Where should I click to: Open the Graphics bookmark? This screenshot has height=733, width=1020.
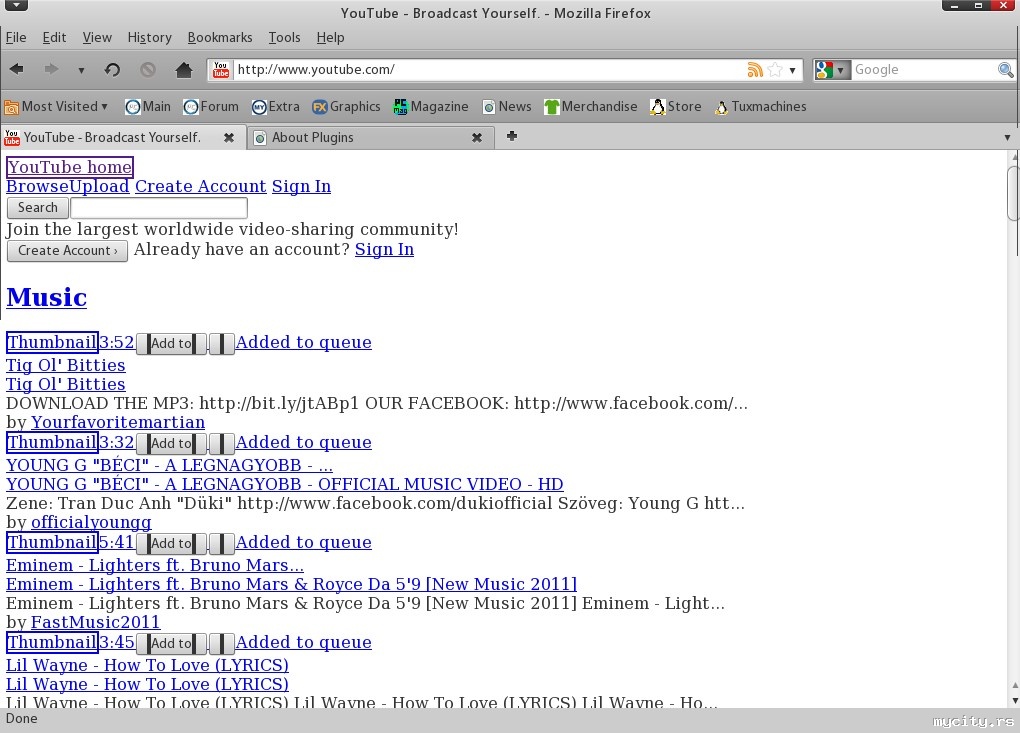[346, 107]
